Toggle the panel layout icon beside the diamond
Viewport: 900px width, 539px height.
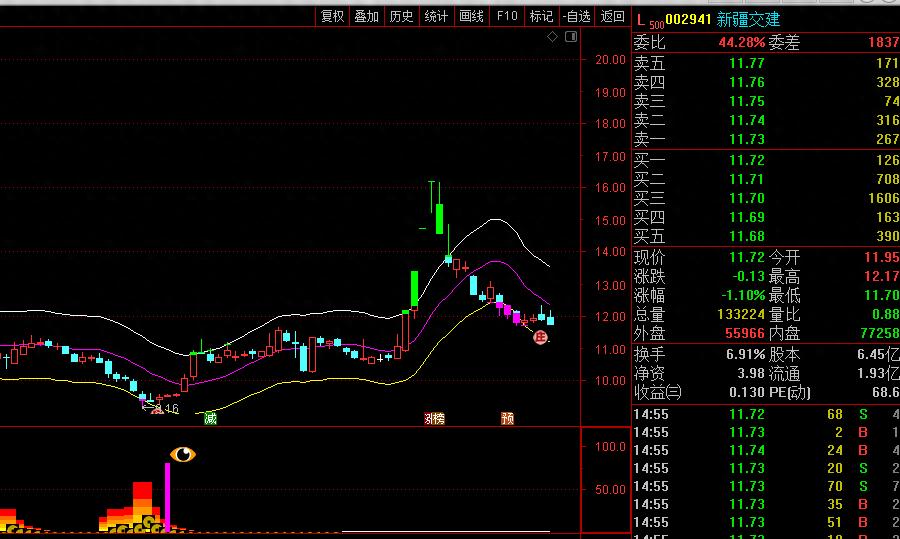(x=570, y=37)
